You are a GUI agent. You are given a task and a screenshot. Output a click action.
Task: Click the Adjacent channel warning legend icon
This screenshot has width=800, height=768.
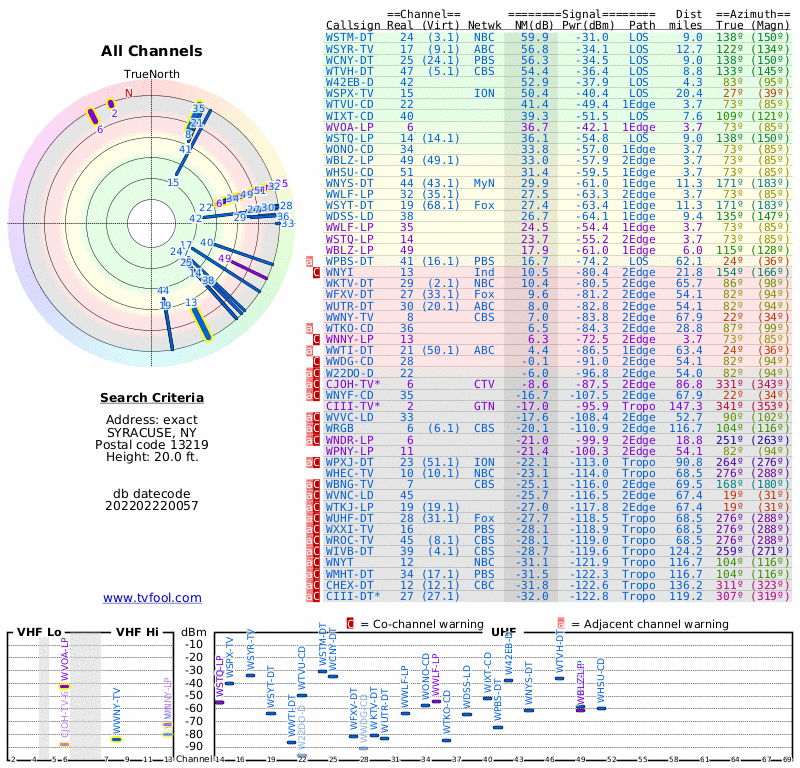click(x=561, y=624)
